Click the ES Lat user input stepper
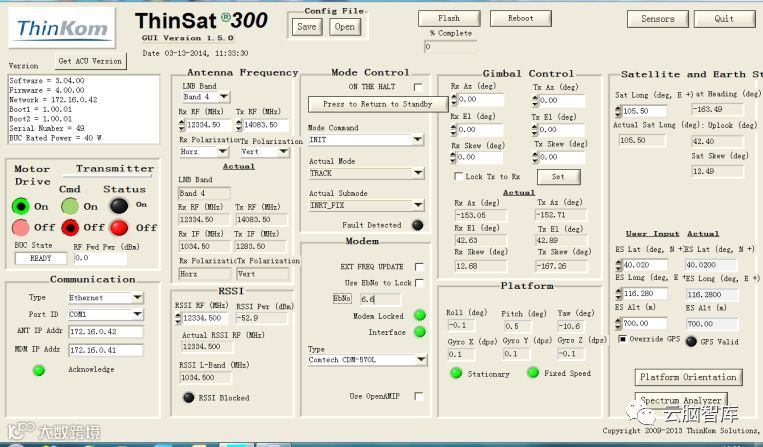The height and width of the screenshot is (447, 763). [x=618, y=265]
